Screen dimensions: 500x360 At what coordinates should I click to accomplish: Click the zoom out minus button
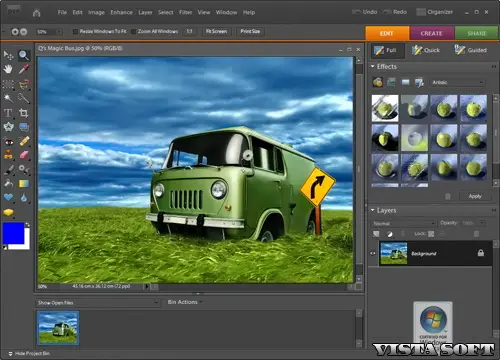(x=23, y=32)
